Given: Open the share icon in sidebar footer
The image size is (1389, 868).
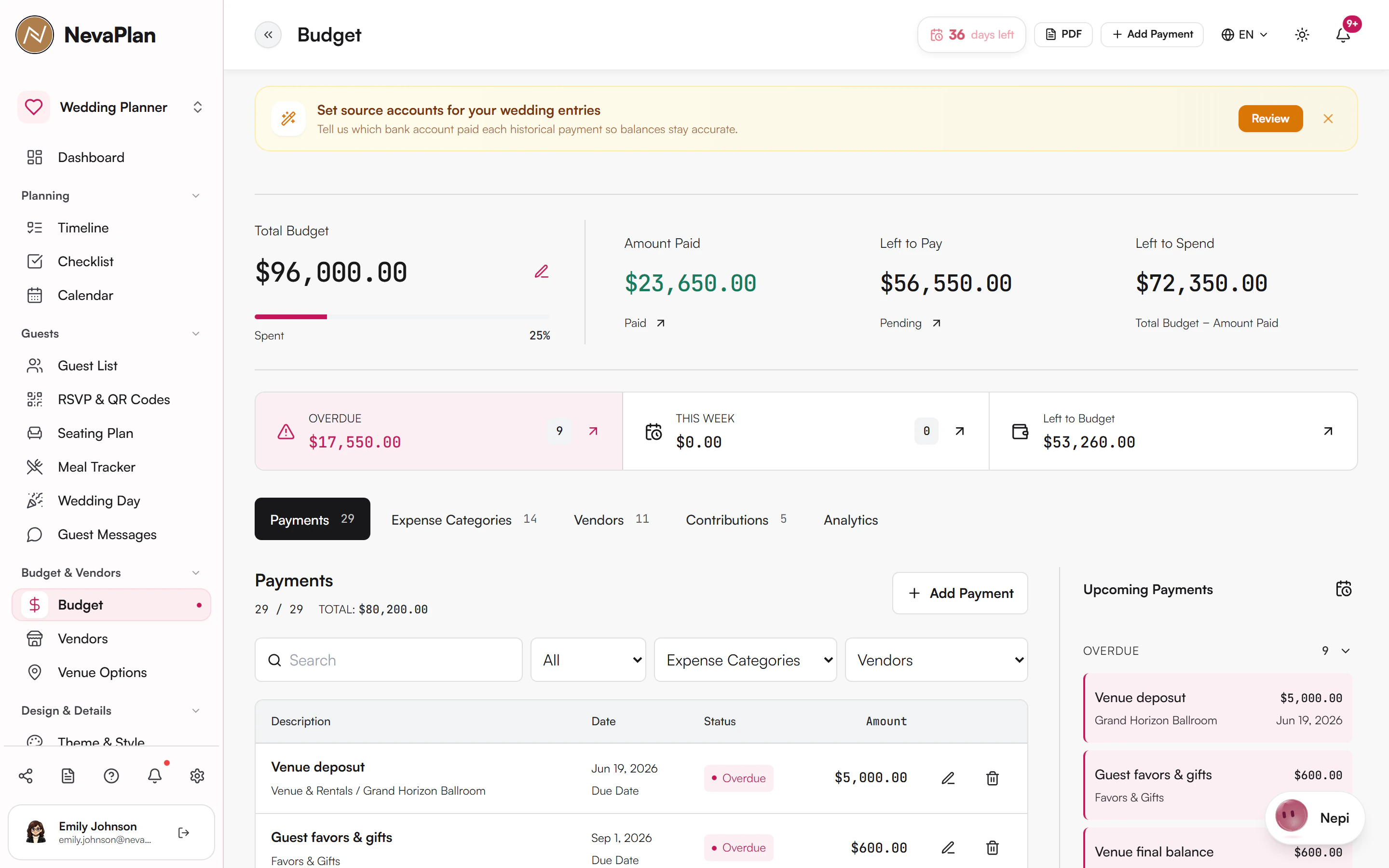Looking at the screenshot, I should (x=25, y=776).
